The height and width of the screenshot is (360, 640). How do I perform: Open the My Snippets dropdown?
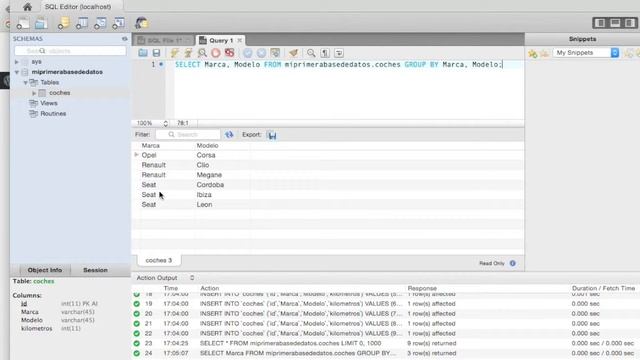pos(586,53)
